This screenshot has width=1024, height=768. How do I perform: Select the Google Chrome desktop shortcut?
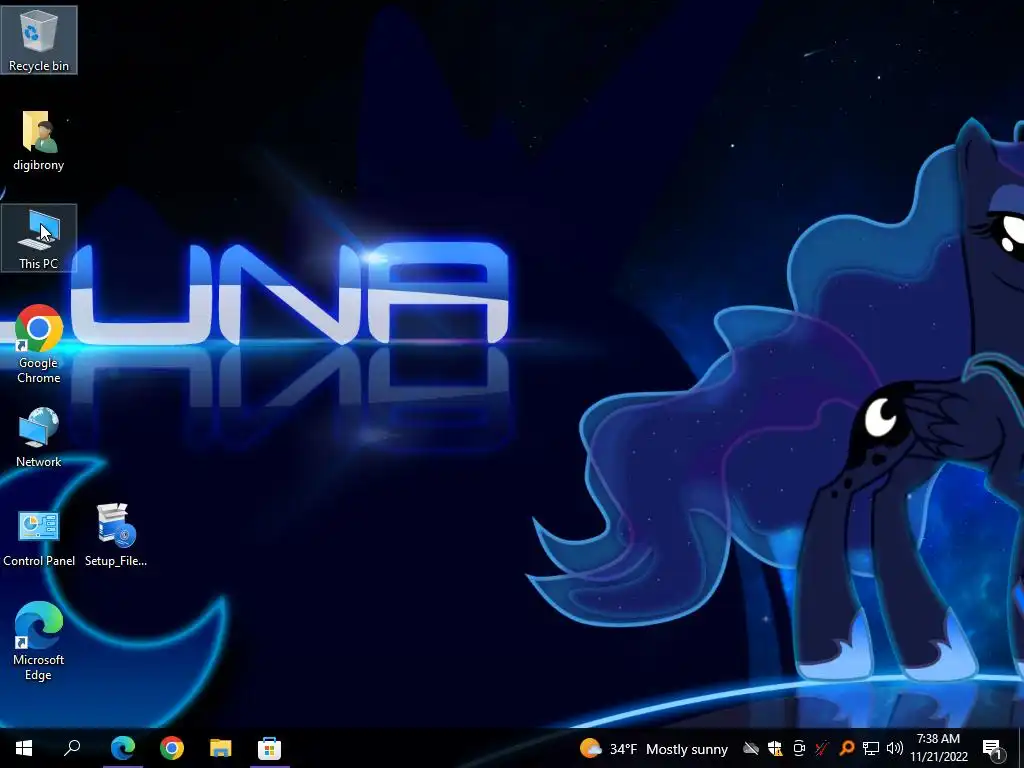[39, 344]
